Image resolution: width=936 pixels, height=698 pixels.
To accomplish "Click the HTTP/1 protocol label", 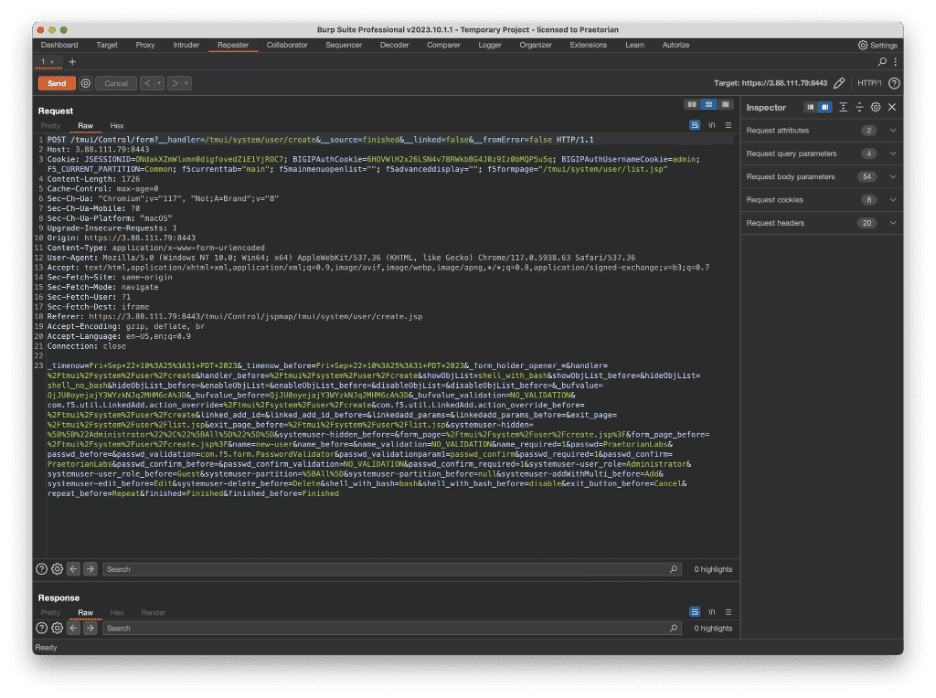I will (x=869, y=83).
